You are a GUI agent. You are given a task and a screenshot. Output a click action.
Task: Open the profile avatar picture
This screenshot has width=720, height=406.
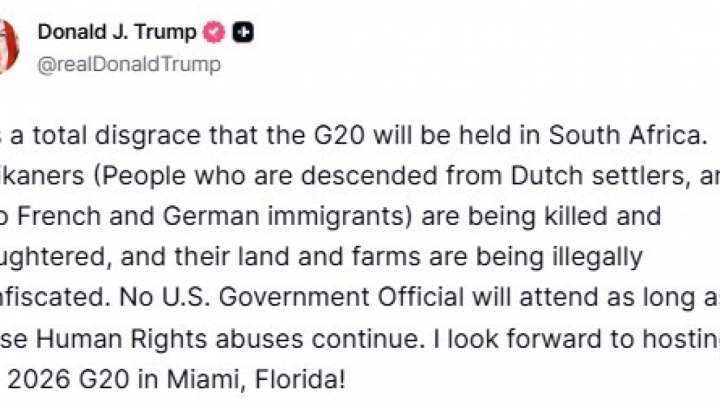[8, 45]
